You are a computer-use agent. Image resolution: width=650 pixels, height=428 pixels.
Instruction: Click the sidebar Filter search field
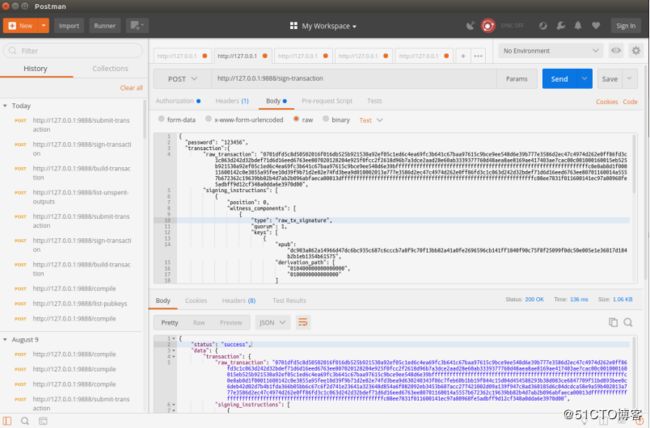[73, 51]
